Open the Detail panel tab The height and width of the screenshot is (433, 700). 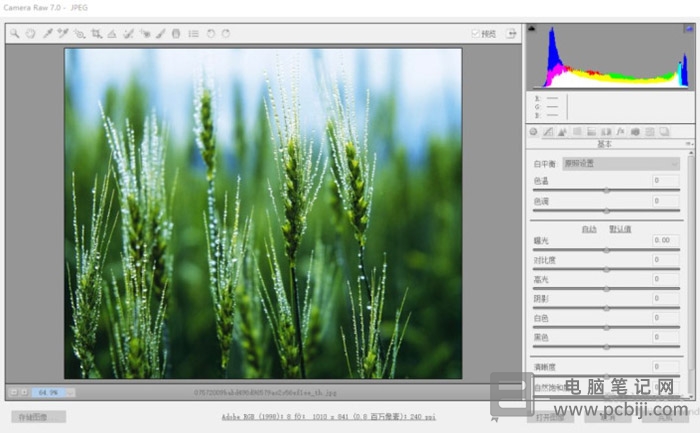[562, 132]
